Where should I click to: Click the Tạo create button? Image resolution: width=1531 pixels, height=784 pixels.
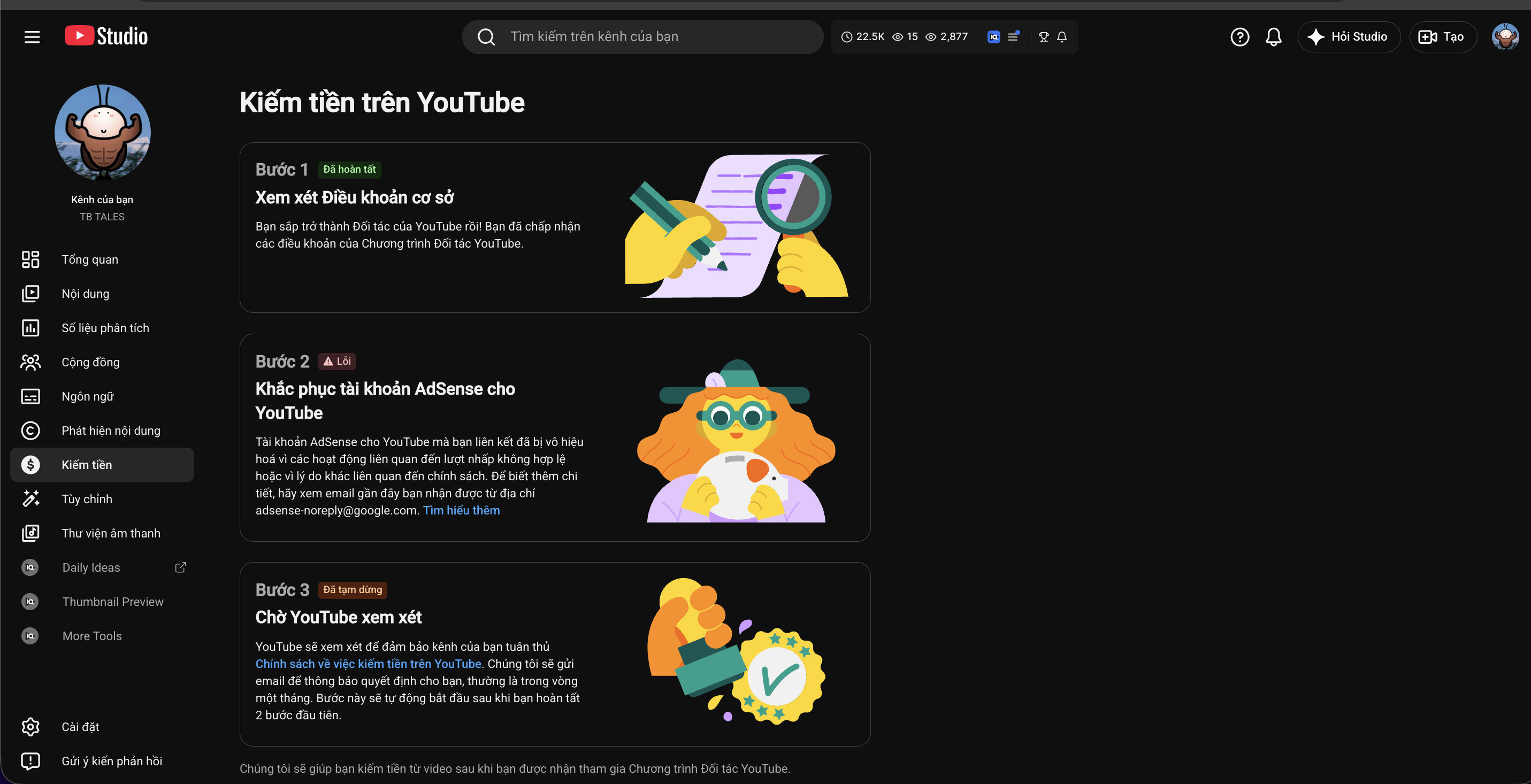(x=1442, y=37)
